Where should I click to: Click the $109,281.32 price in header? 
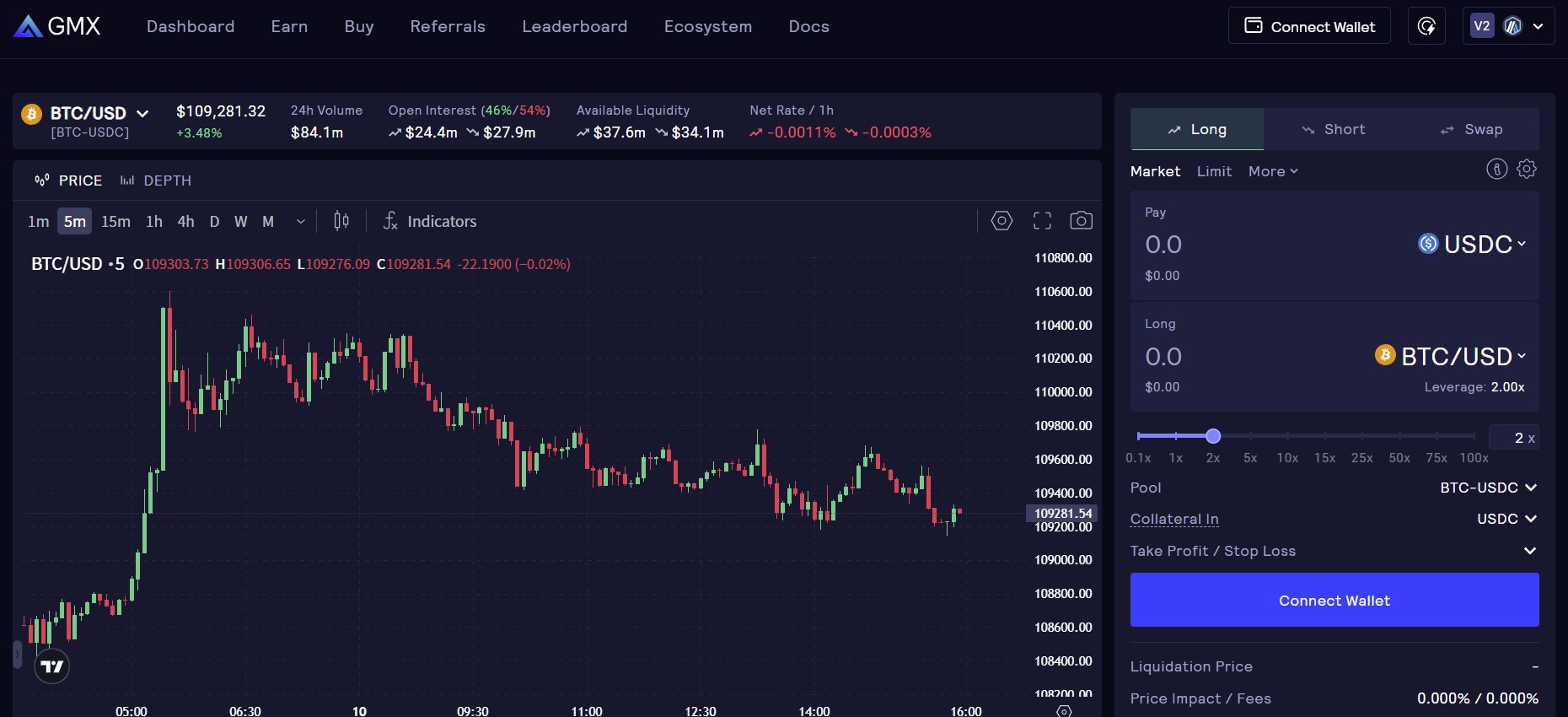[221, 111]
